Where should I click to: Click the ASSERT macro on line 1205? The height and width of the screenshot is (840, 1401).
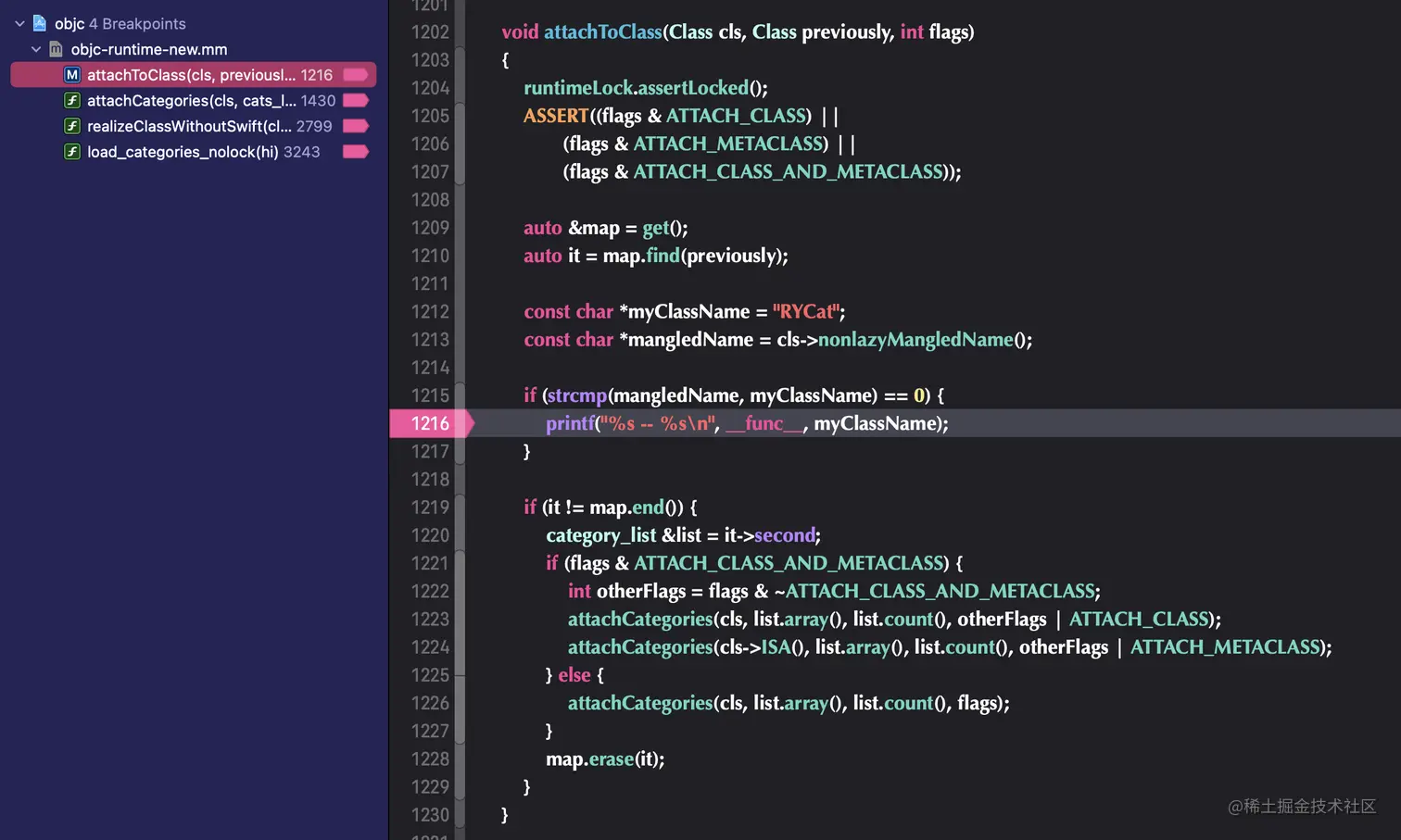coord(556,116)
